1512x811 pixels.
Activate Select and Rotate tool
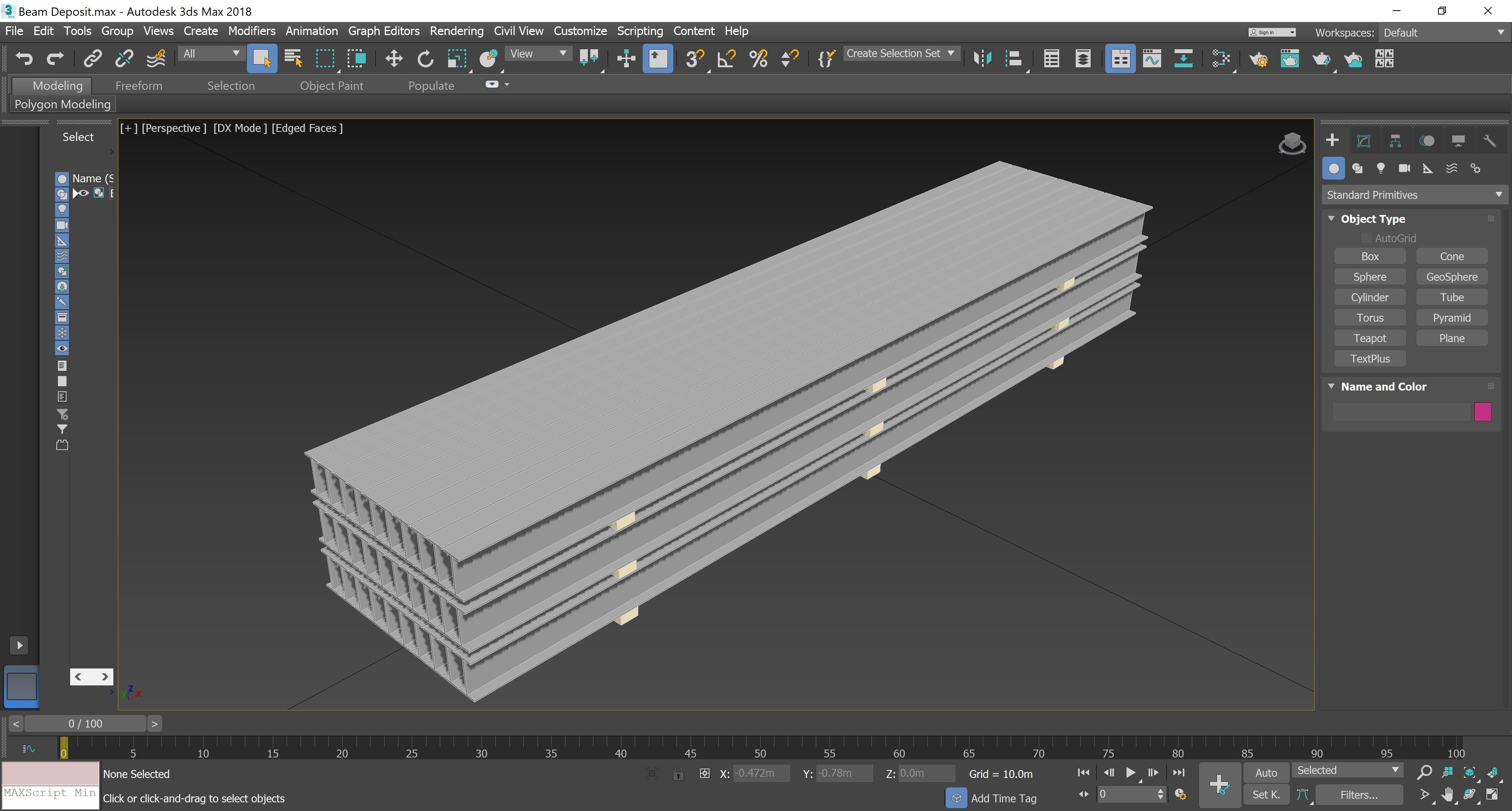coord(425,59)
